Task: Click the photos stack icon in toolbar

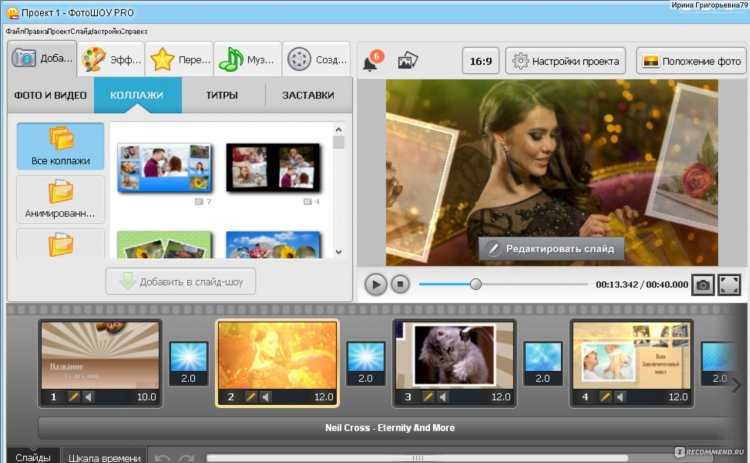Action: click(x=407, y=61)
